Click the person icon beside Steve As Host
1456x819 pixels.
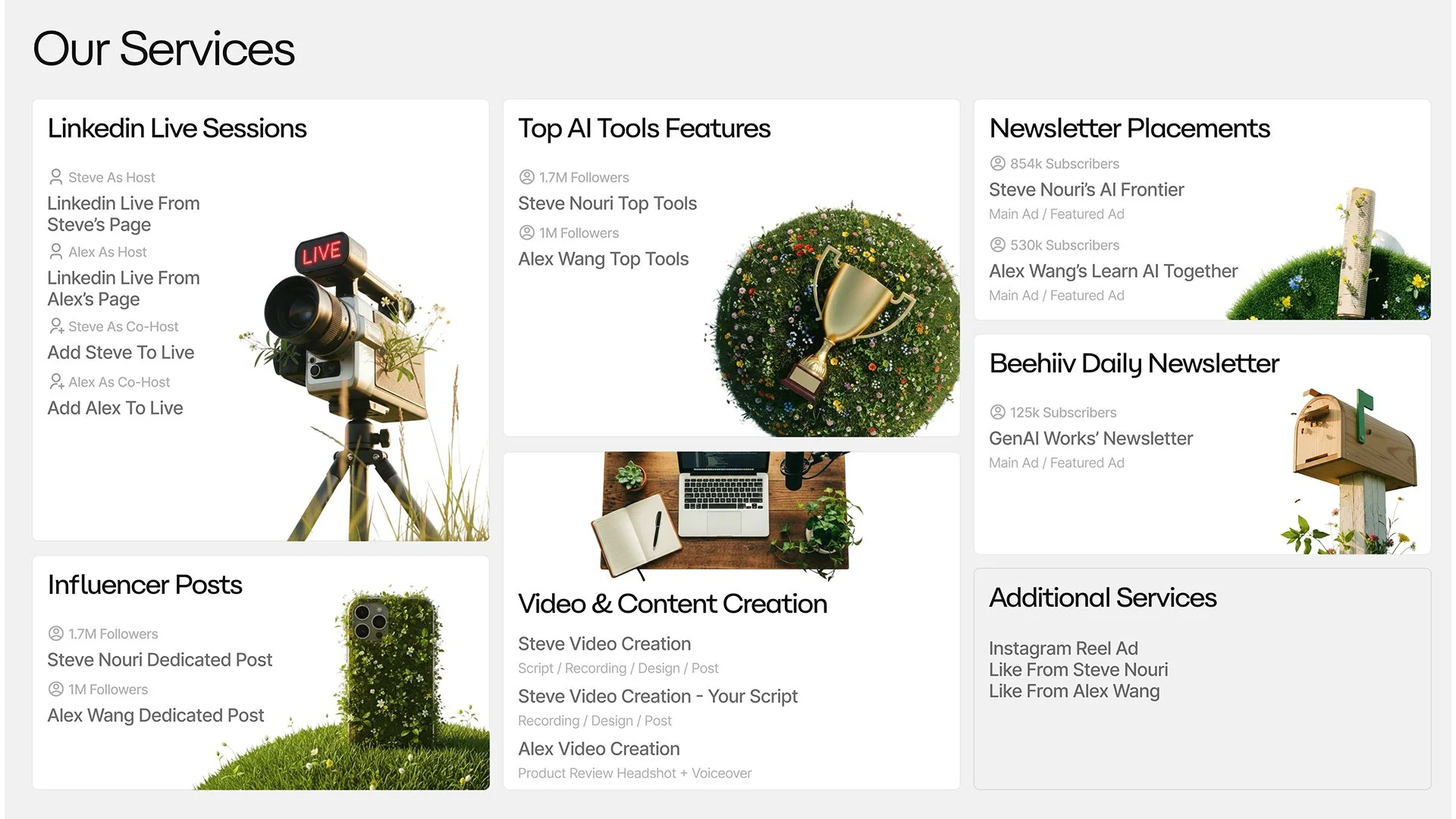55,177
